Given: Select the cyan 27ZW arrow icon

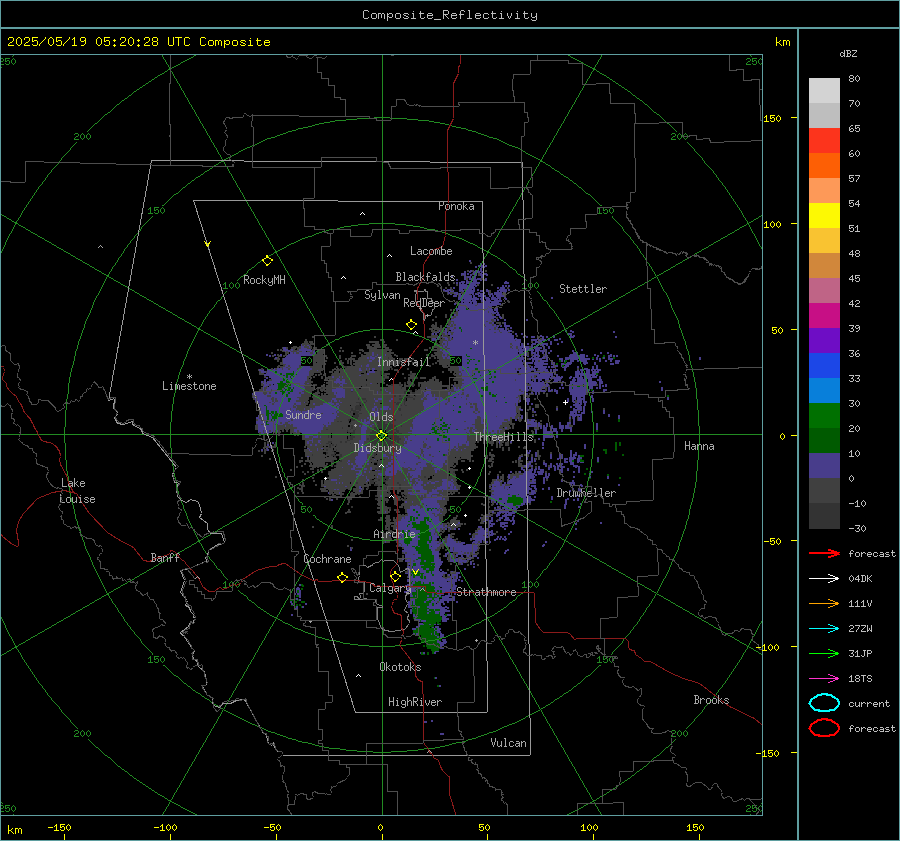Looking at the screenshot, I should (x=824, y=629).
